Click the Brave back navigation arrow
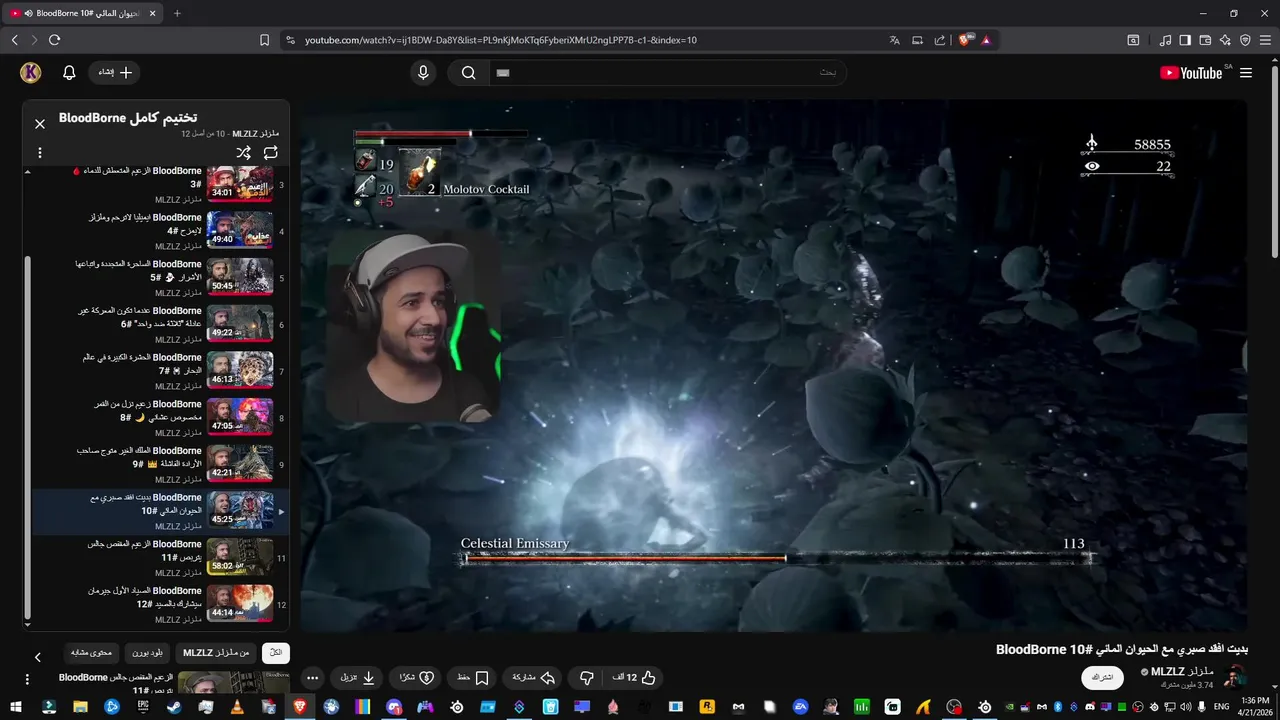1280x720 pixels. point(15,40)
